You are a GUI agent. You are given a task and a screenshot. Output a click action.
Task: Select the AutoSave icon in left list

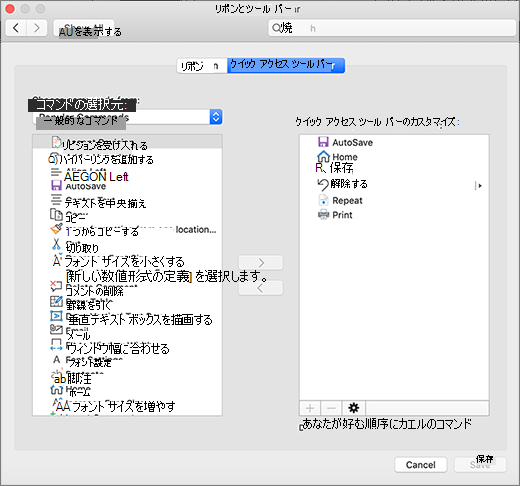point(56,185)
